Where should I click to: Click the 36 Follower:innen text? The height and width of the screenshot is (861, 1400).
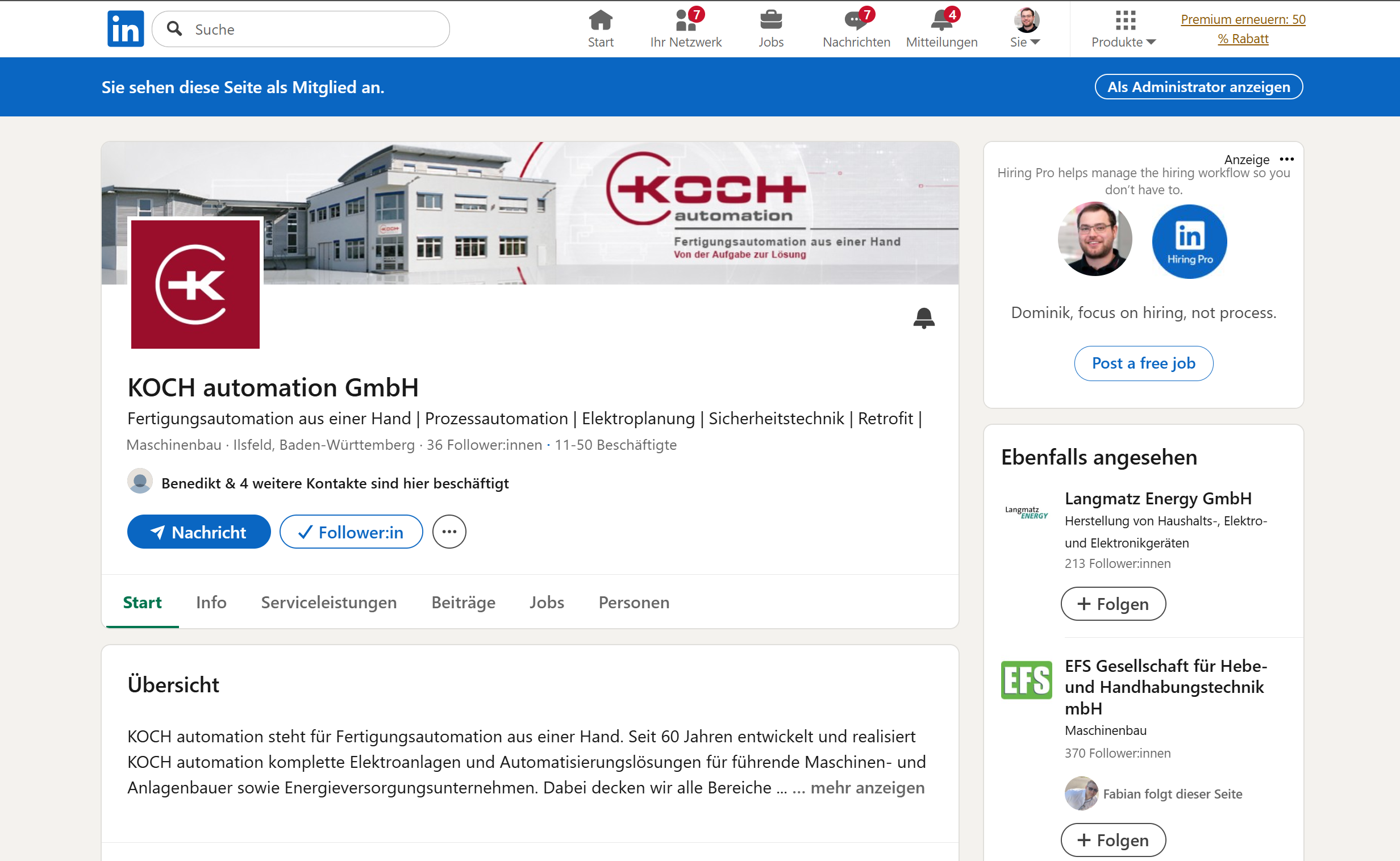pos(484,445)
